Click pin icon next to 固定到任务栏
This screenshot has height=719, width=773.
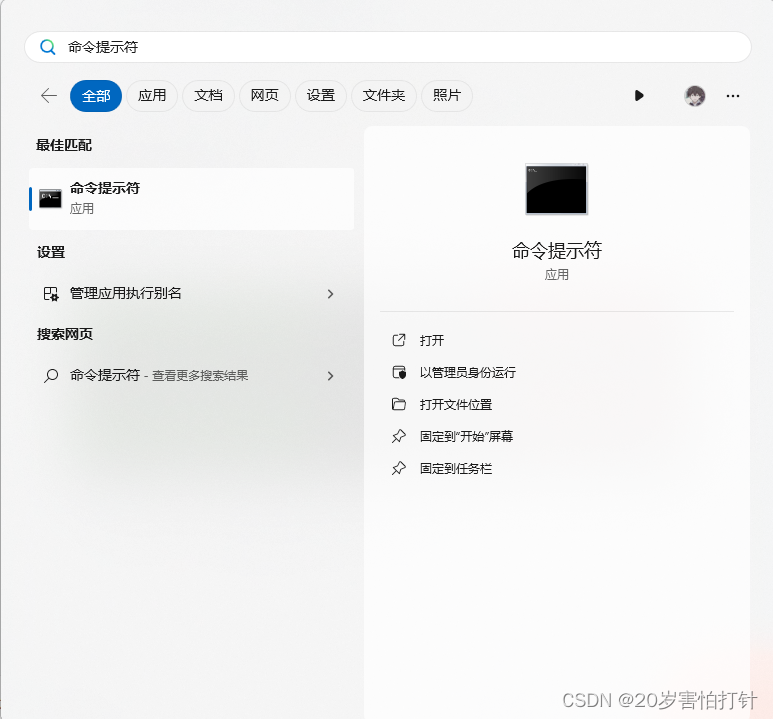pyautogui.click(x=399, y=468)
